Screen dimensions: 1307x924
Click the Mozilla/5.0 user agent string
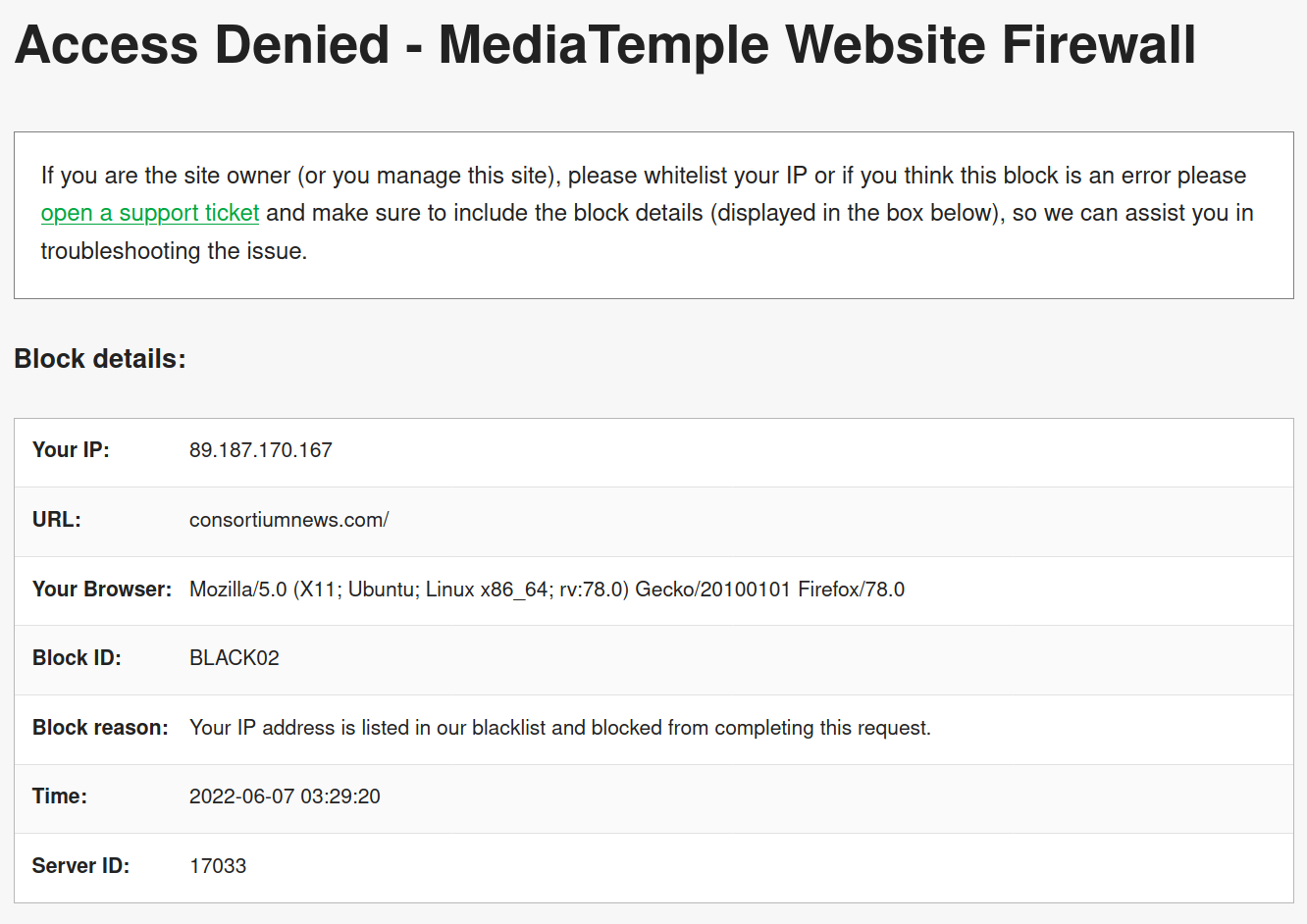(x=547, y=590)
